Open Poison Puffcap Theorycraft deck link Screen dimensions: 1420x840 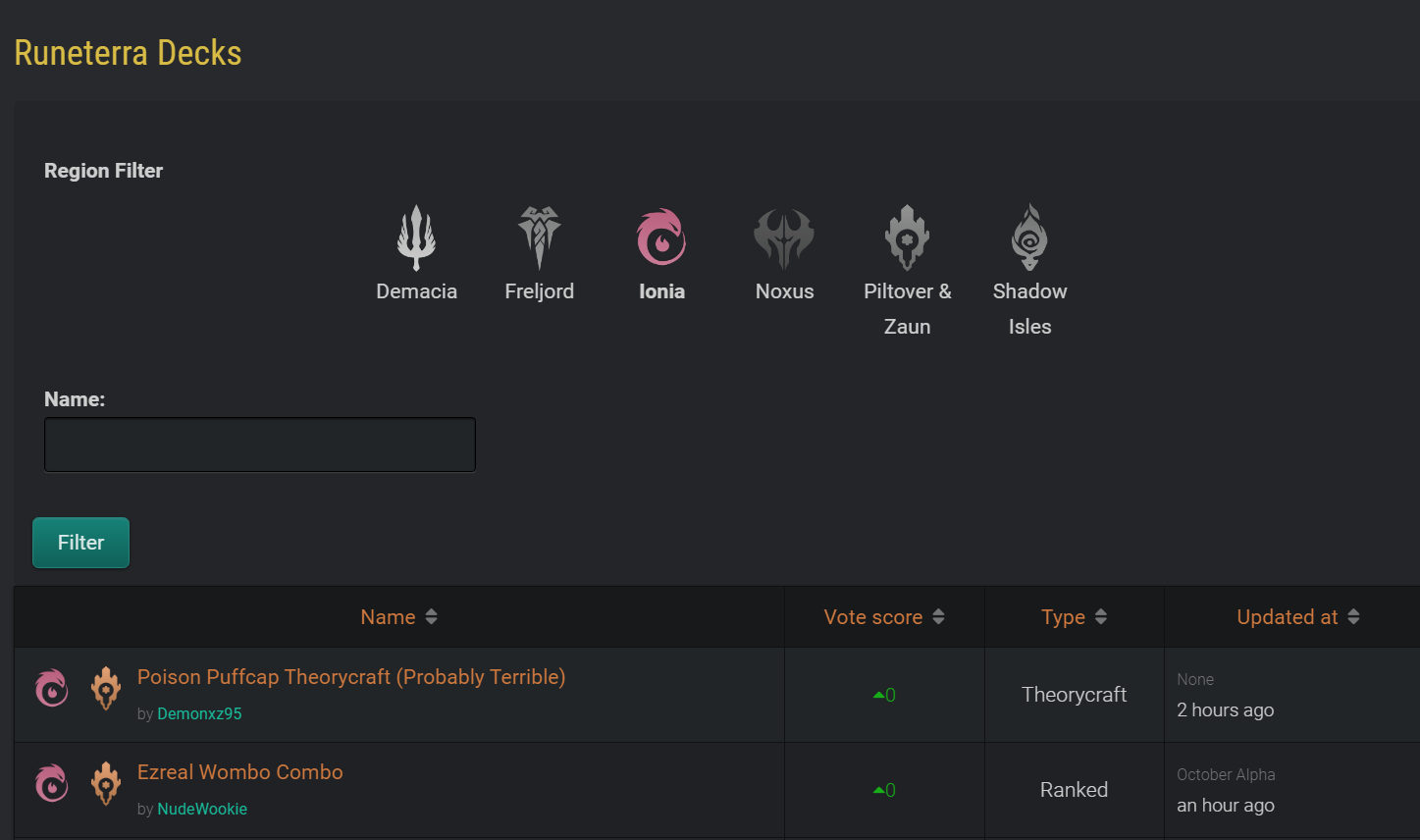coord(351,677)
